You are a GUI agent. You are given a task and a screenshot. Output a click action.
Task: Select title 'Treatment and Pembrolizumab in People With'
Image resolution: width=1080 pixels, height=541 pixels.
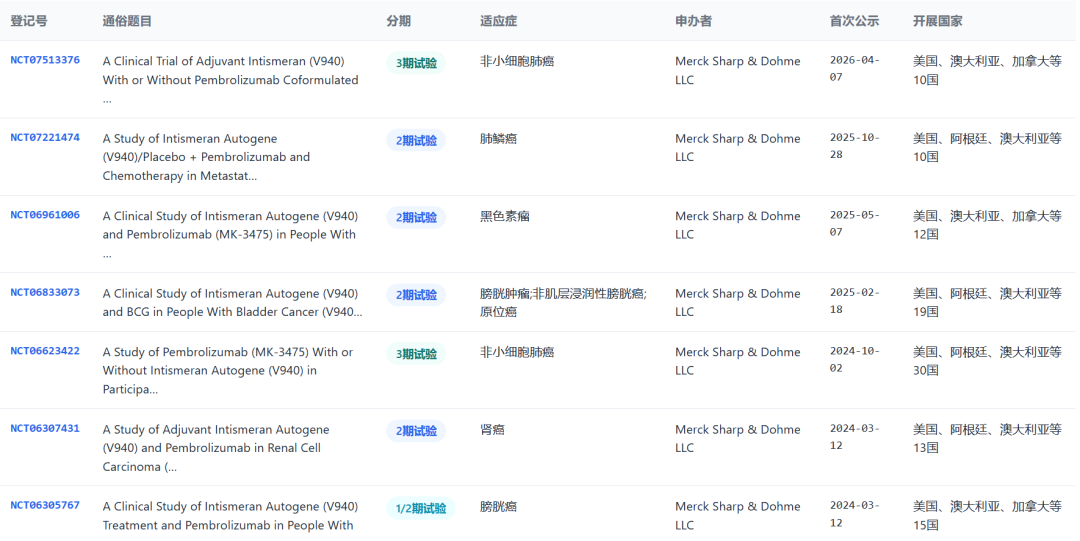coord(230,516)
